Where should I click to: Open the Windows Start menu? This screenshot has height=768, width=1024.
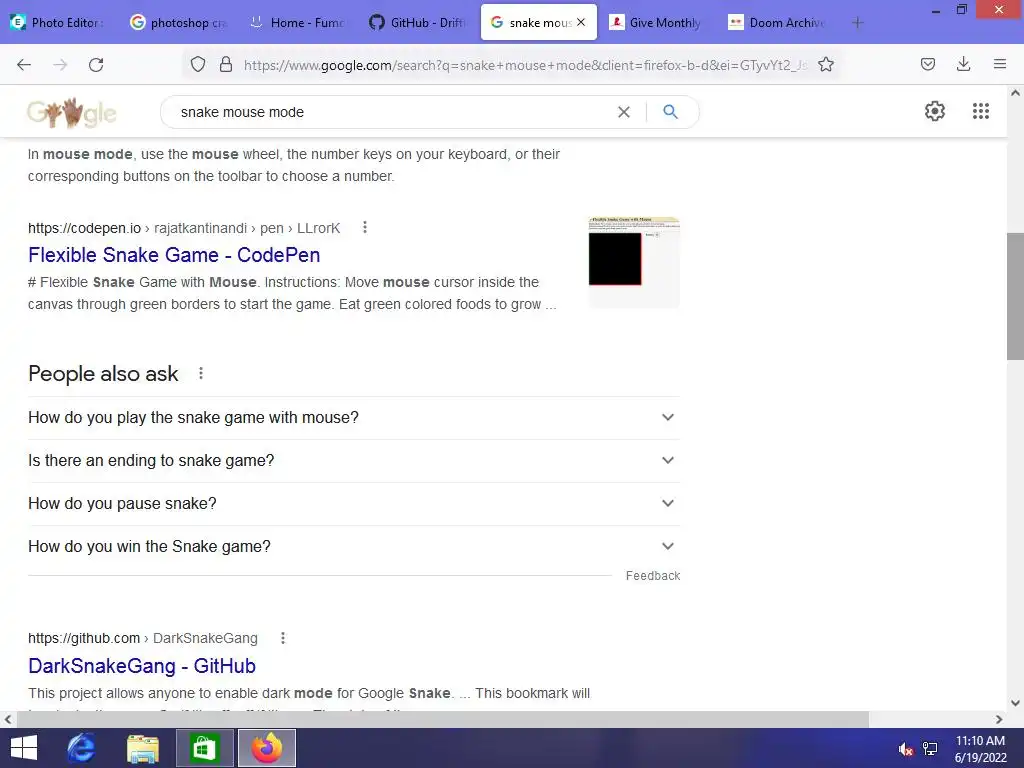tap(24, 748)
